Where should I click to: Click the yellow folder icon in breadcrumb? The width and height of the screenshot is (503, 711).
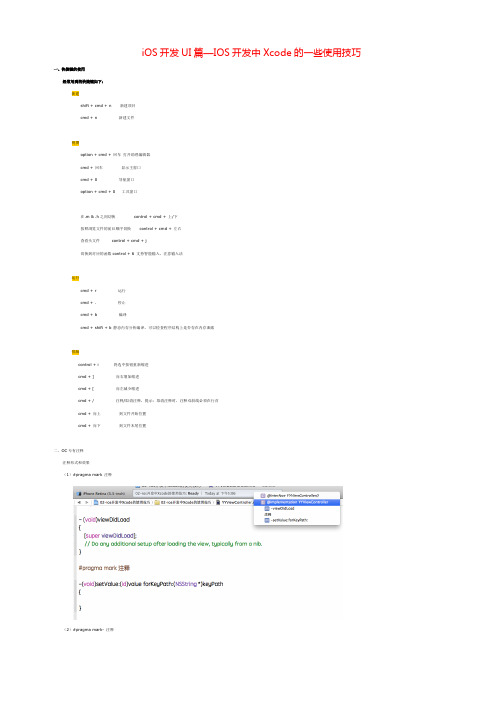click(157, 502)
